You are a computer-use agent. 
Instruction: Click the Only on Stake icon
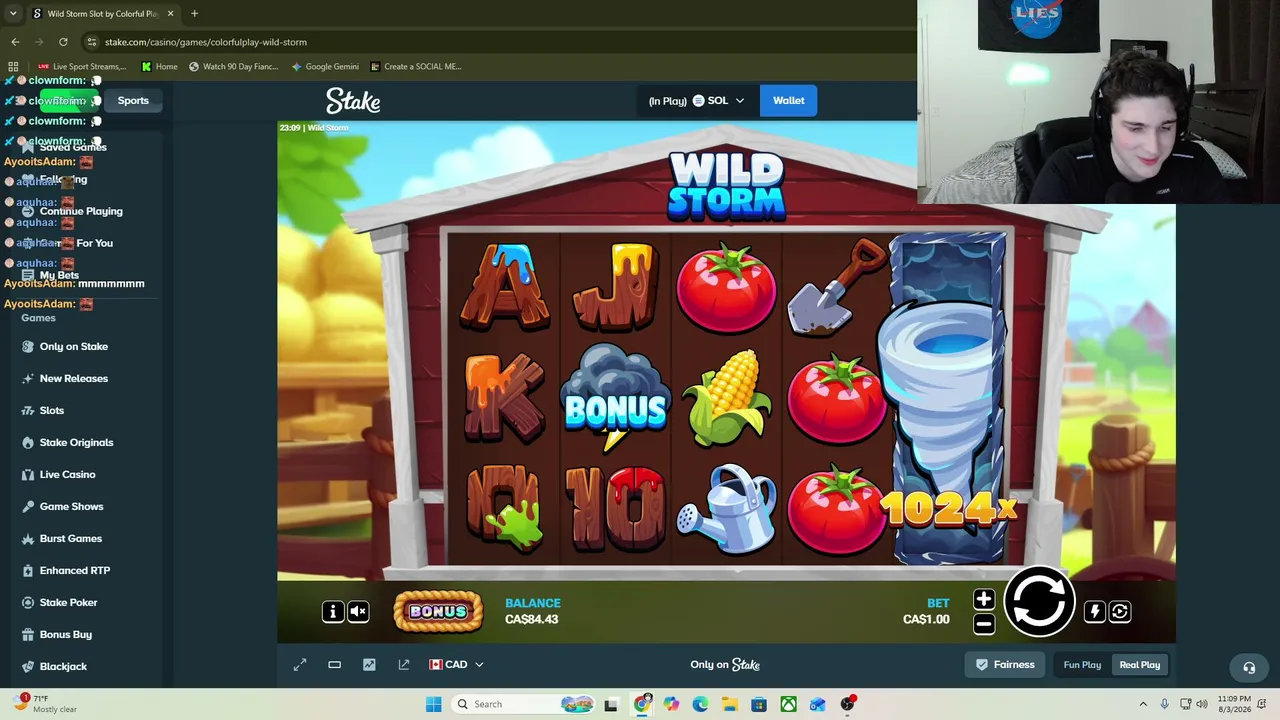tap(28, 346)
